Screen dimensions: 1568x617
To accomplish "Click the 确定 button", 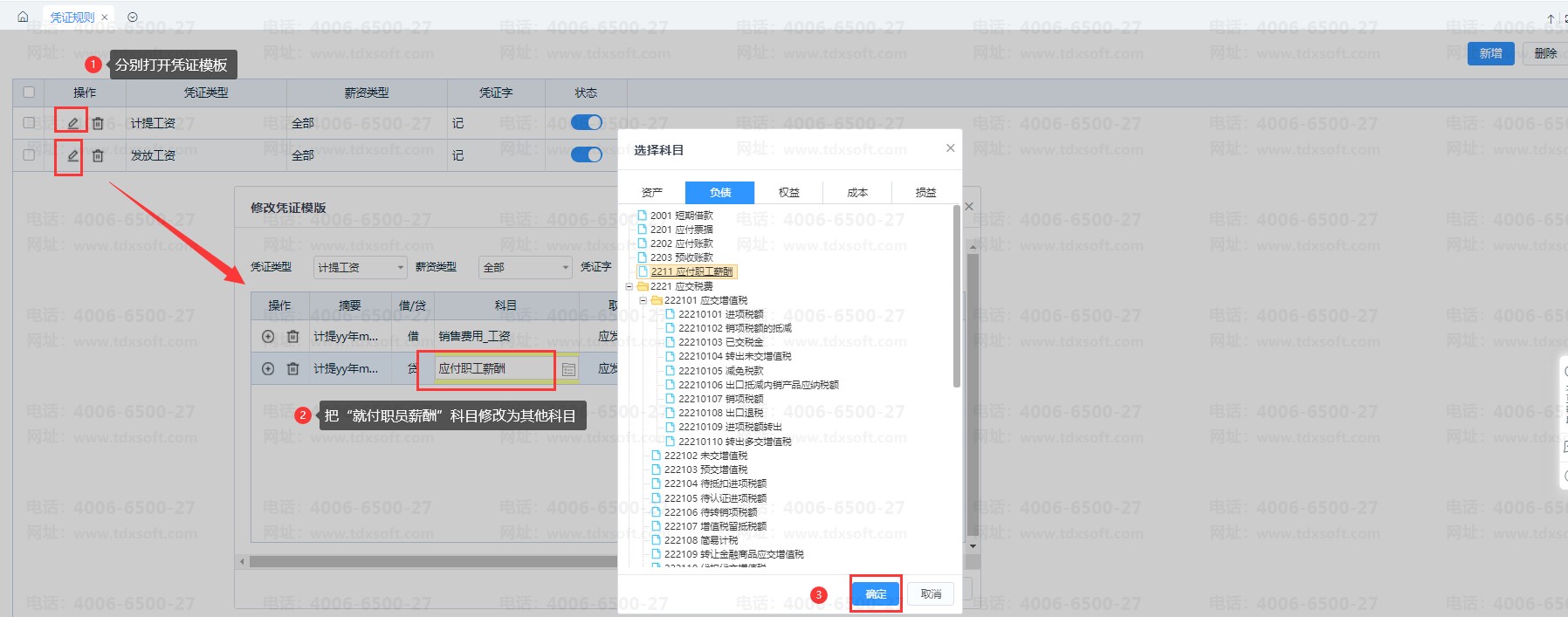I will tap(876, 594).
